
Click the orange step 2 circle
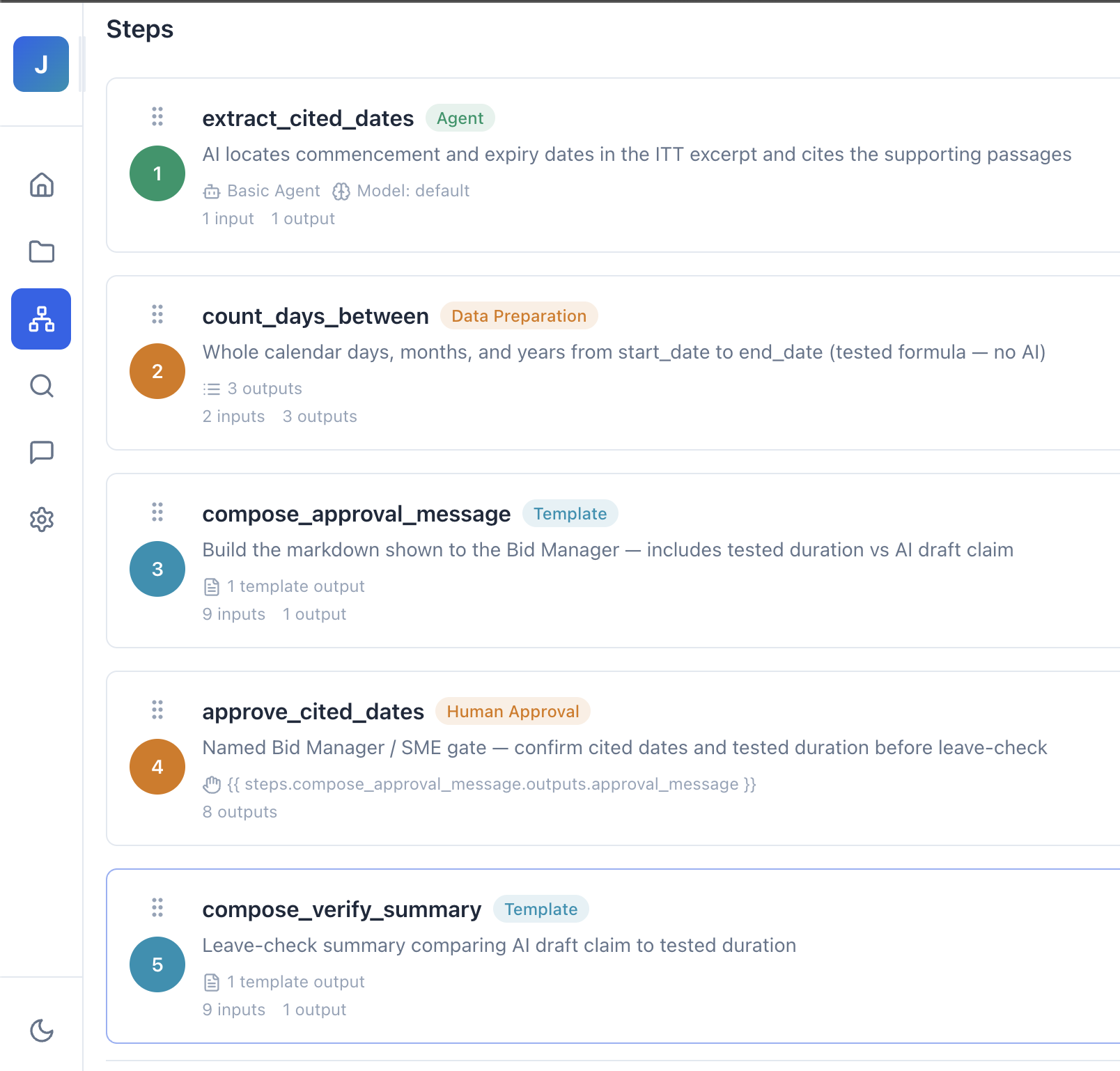coord(157,371)
